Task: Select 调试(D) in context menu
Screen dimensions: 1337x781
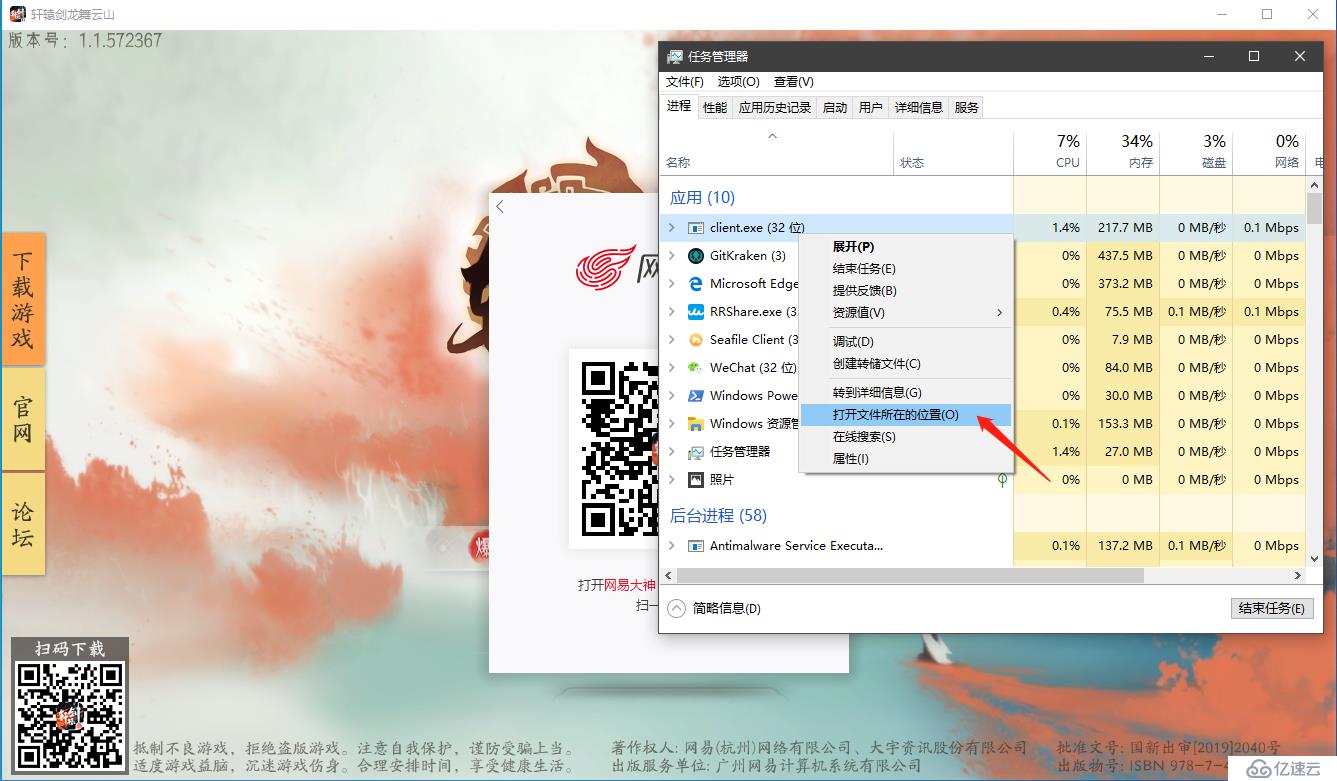Action: pyautogui.click(x=906, y=342)
